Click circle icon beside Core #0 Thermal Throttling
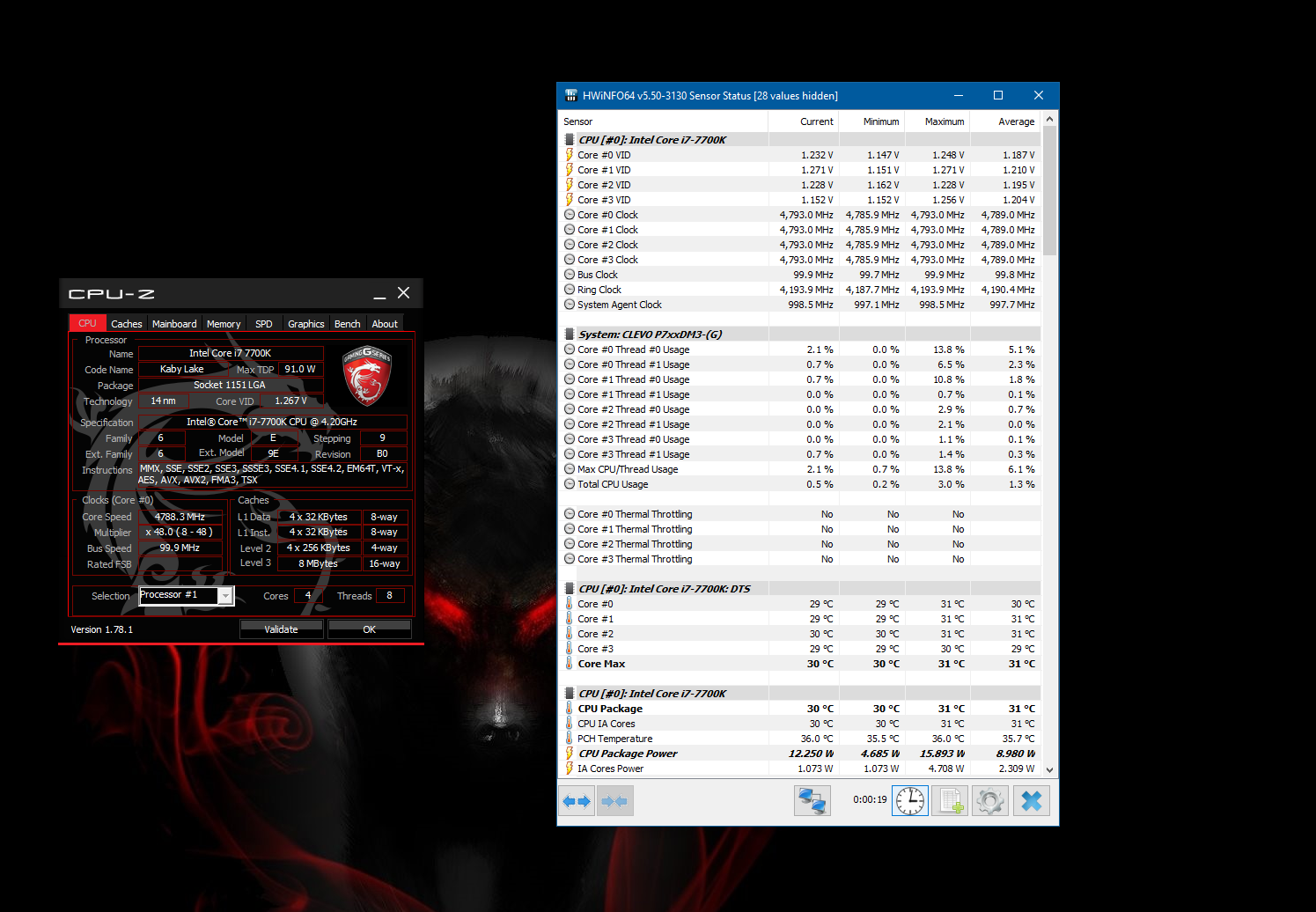This screenshot has width=1316, height=912. pyautogui.click(x=570, y=514)
